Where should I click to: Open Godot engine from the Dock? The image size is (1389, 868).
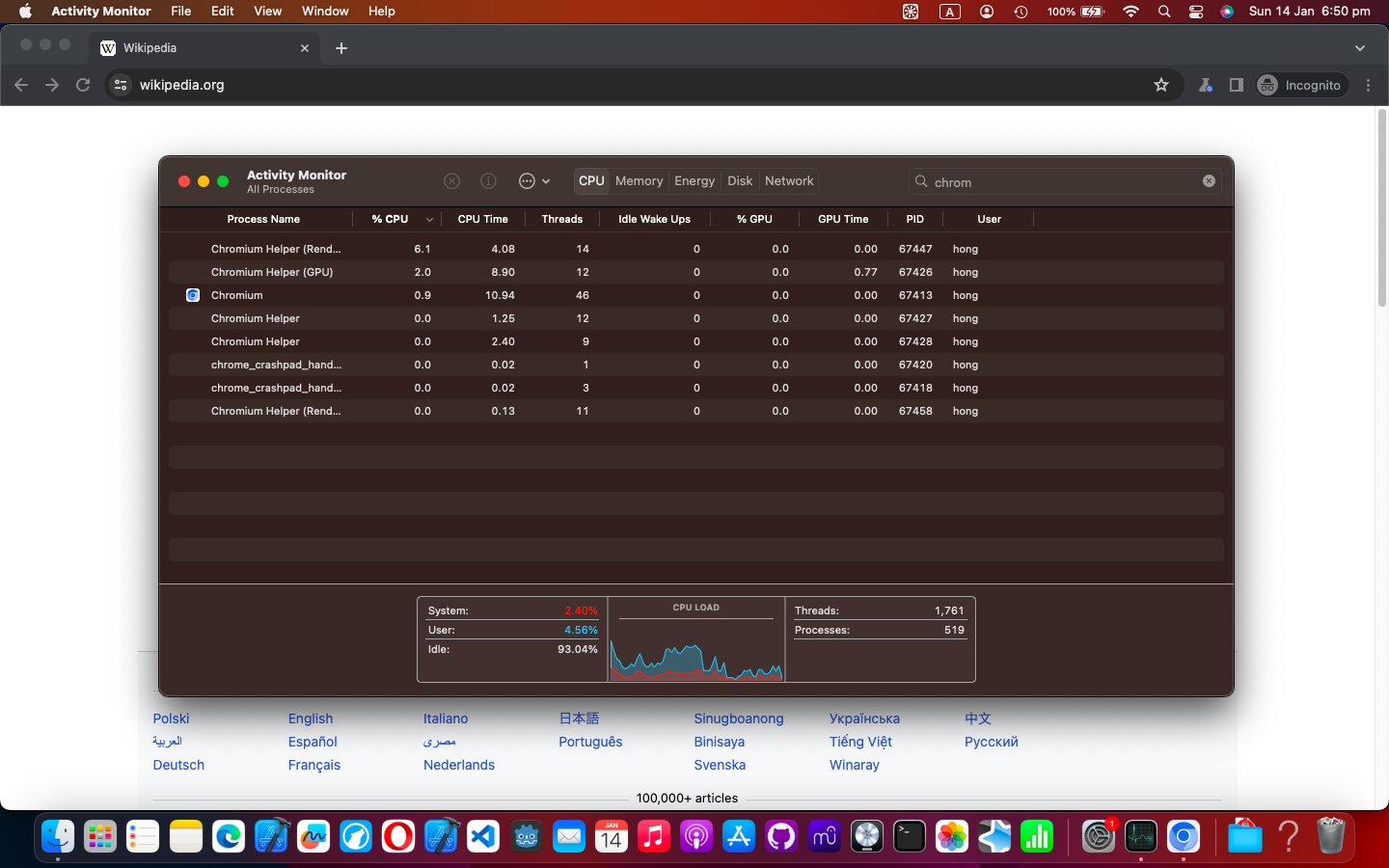[526, 837]
